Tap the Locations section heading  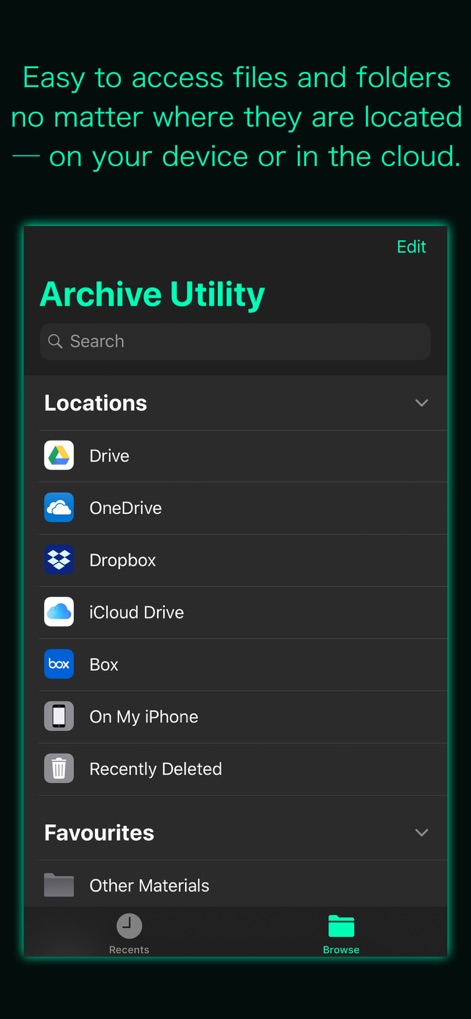point(95,403)
